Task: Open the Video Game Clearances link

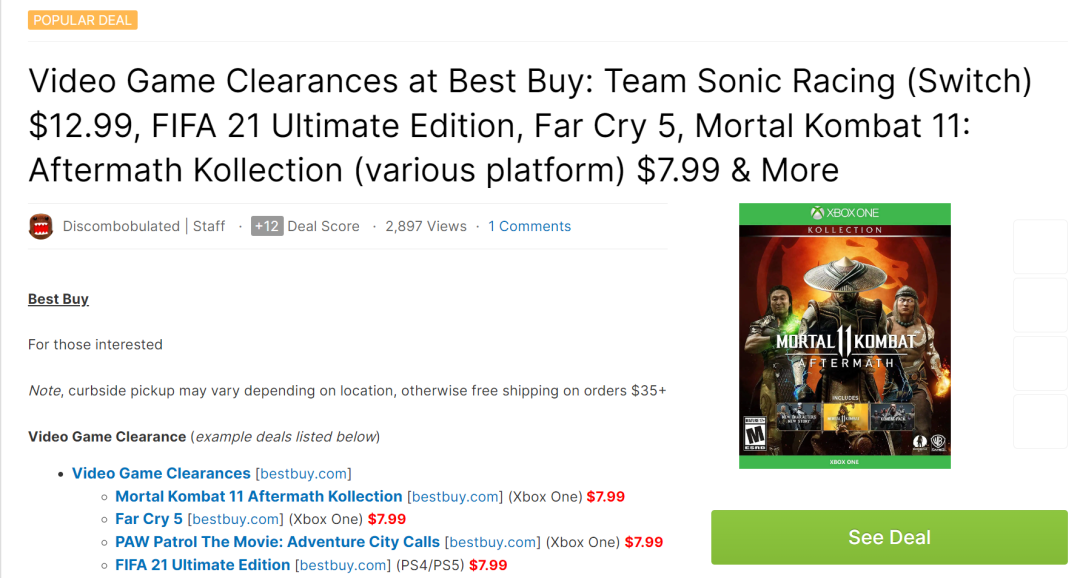Action: [161, 473]
